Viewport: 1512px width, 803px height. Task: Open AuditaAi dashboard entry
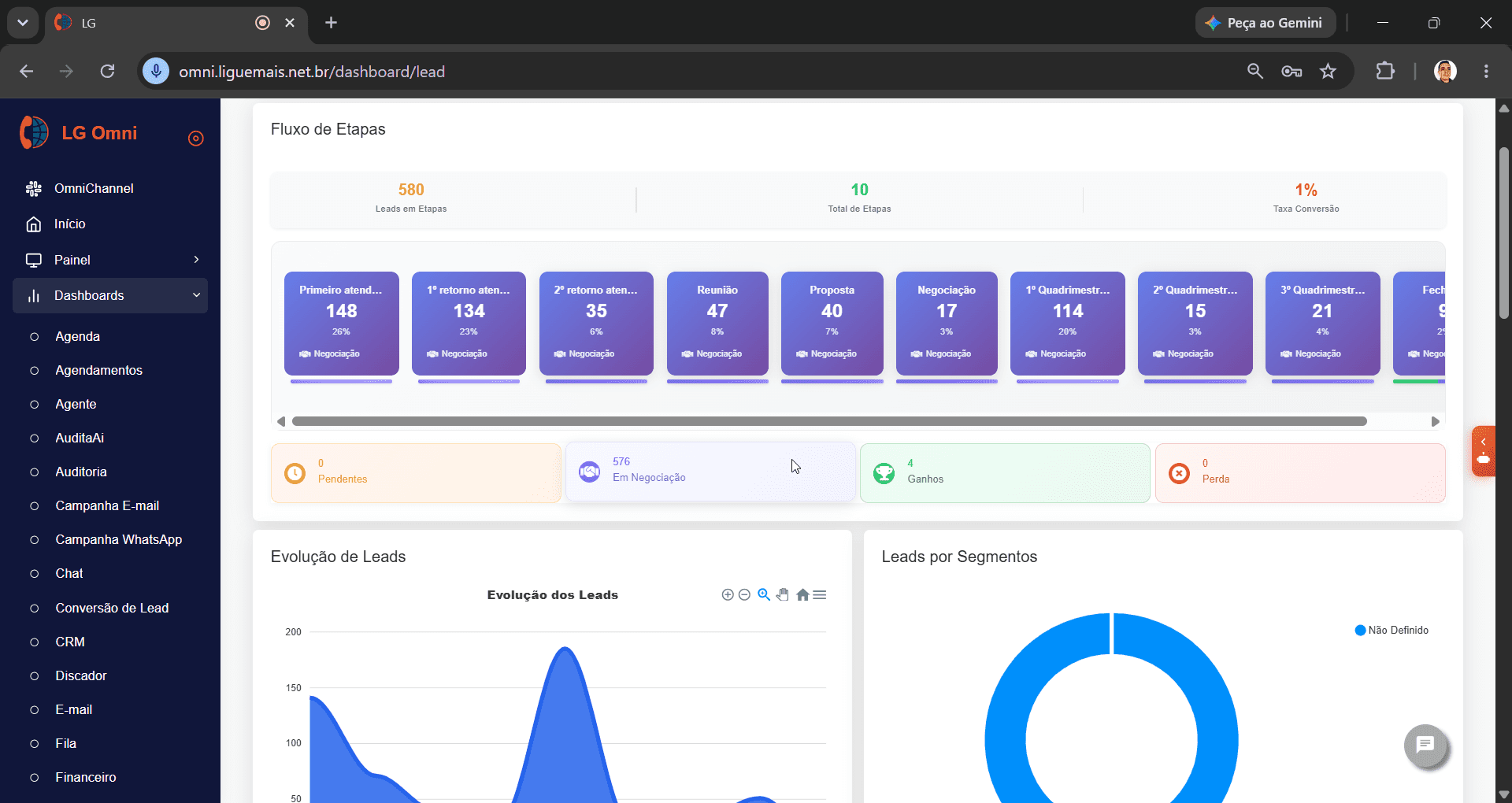[x=80, y=438]
